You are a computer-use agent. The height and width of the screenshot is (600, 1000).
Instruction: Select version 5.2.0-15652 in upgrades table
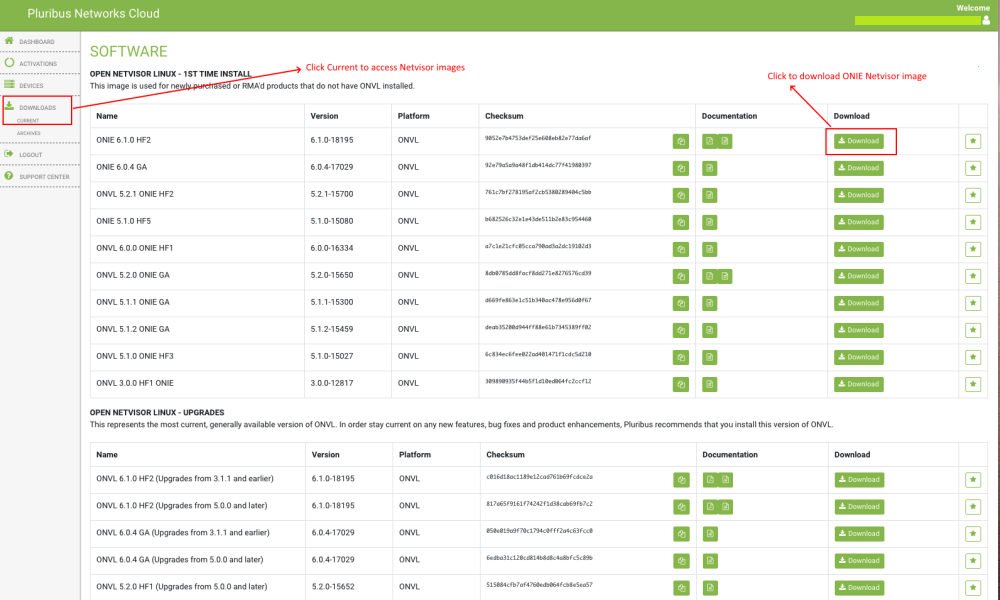point(333,587)
